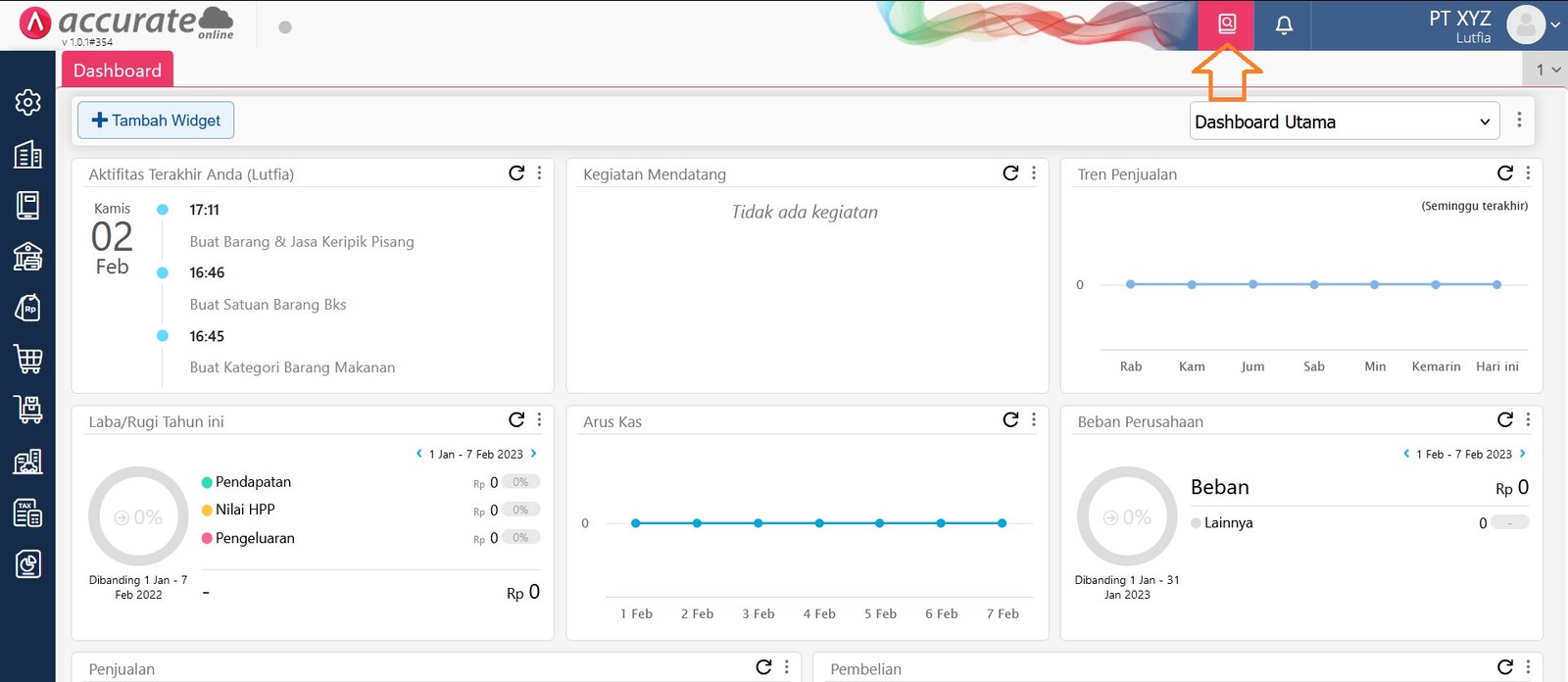Expand the tab counter dropdown showing 1

(1547, 70)
